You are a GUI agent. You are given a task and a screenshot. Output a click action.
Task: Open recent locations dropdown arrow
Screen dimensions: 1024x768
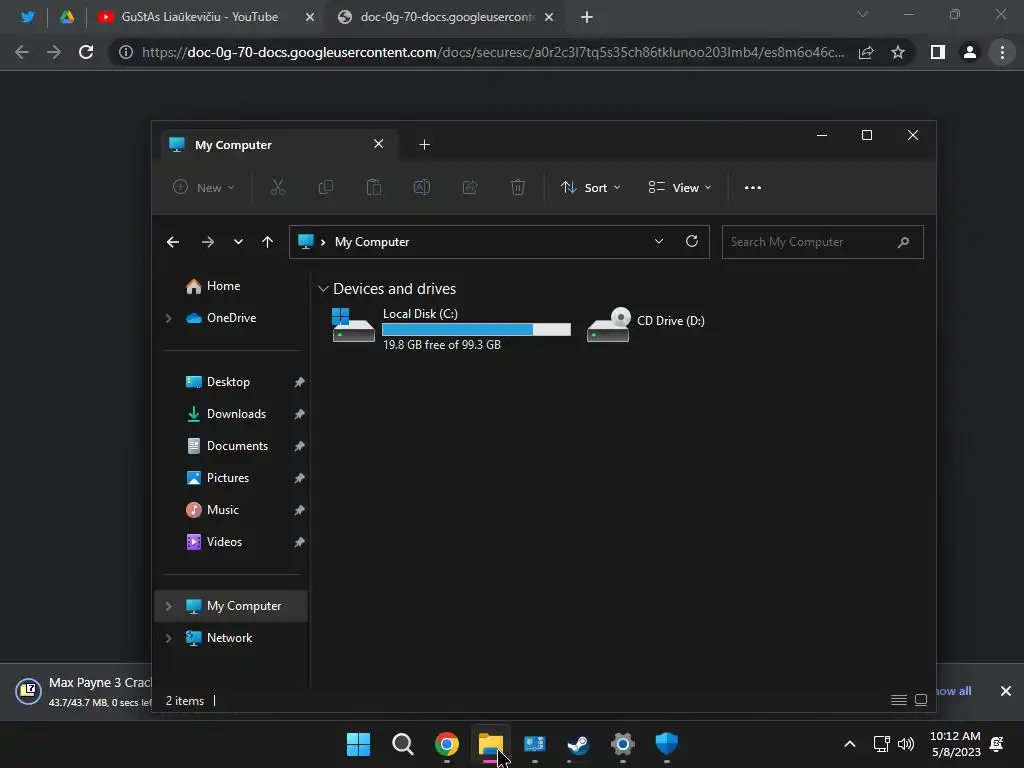coord(238,242)
